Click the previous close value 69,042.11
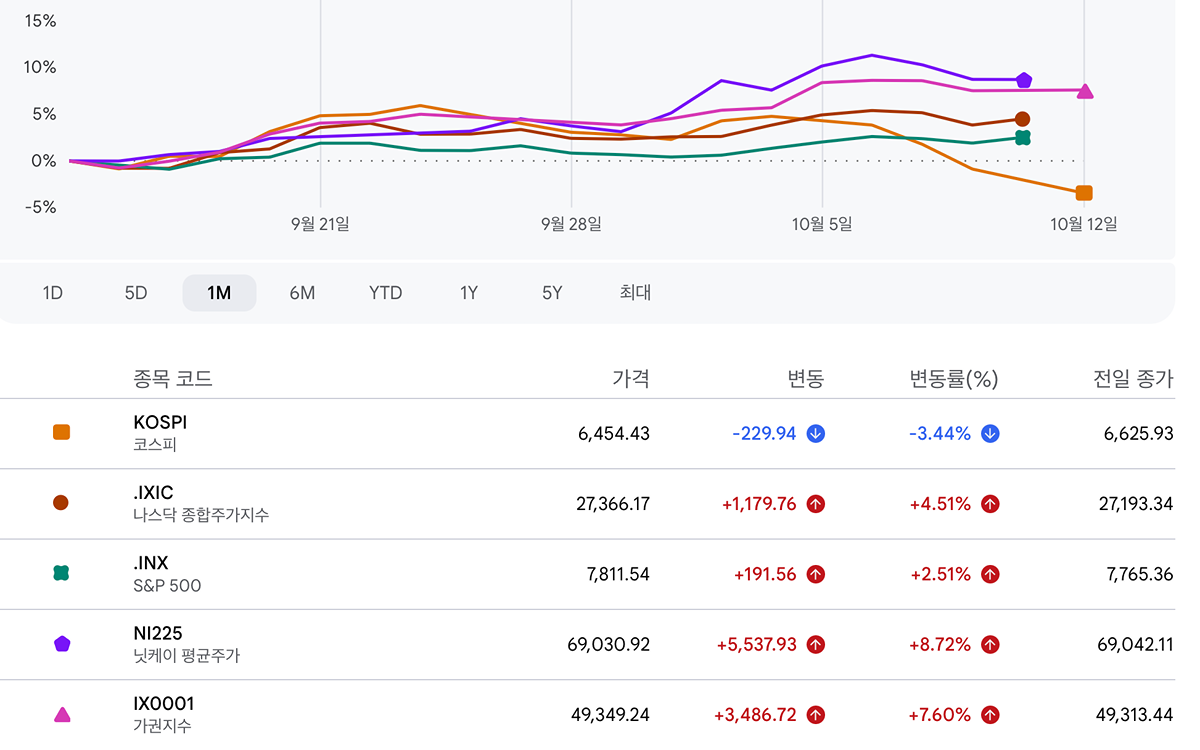The image size is (1200, 750). click(1136, 645)
